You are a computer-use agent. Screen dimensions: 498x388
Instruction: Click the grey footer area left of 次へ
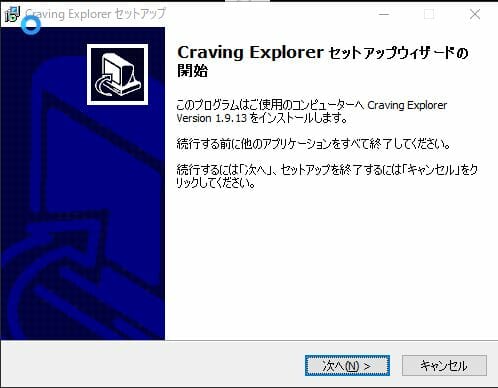pyautogui.click(x=150, y=365)
